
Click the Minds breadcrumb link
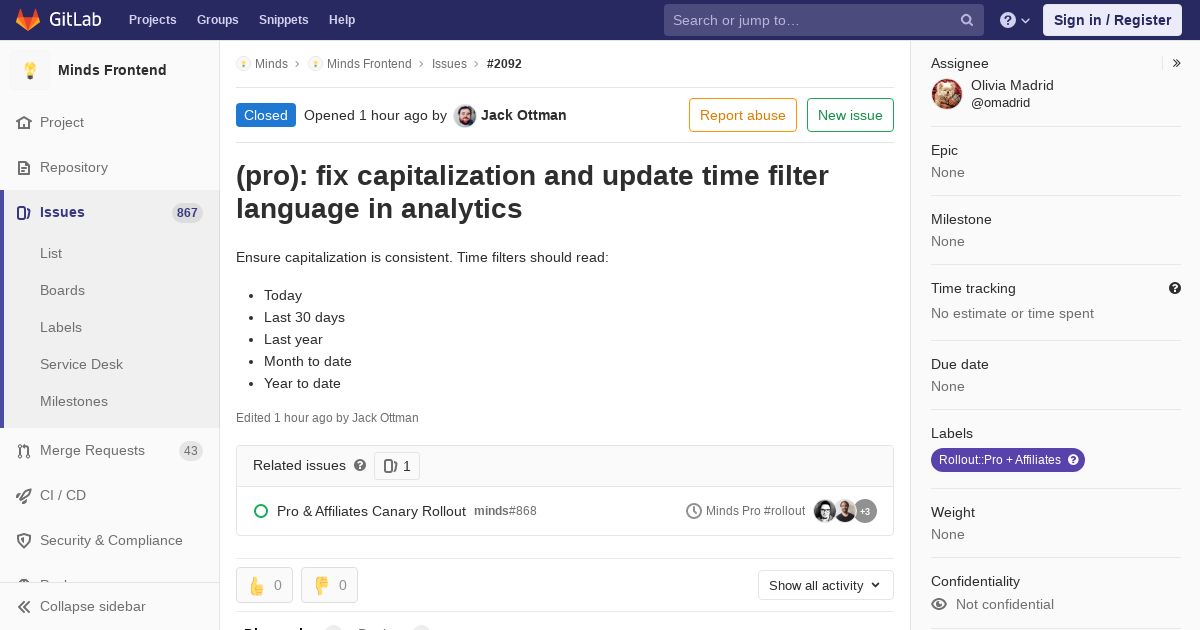click(x=271, y=64)
